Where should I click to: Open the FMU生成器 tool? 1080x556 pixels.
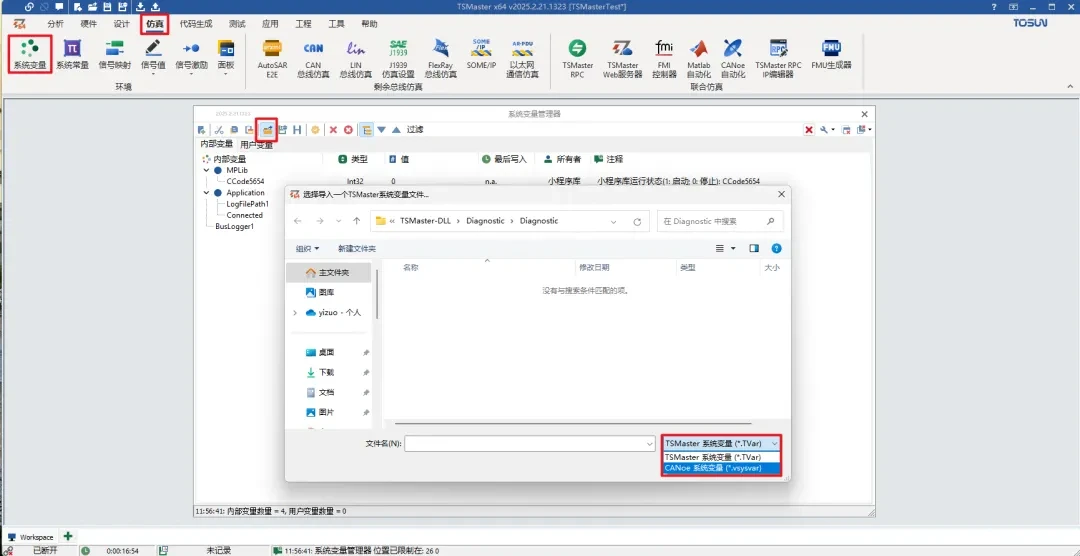click(x=831, y=53)
